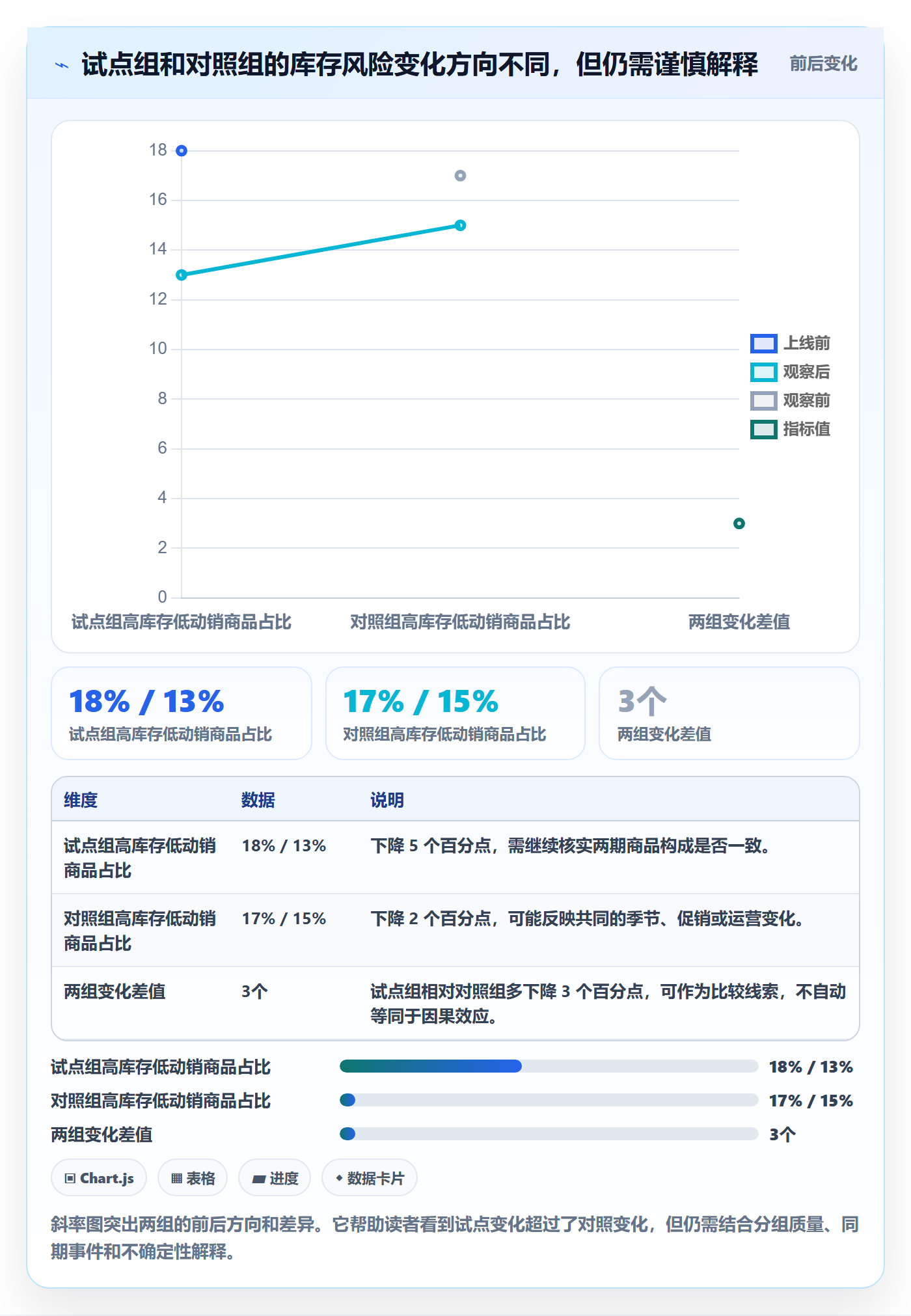Click the 17% / 15% data card
Image resolution: width=911 pixels, height=1316 pixels.
click(455, 713)
